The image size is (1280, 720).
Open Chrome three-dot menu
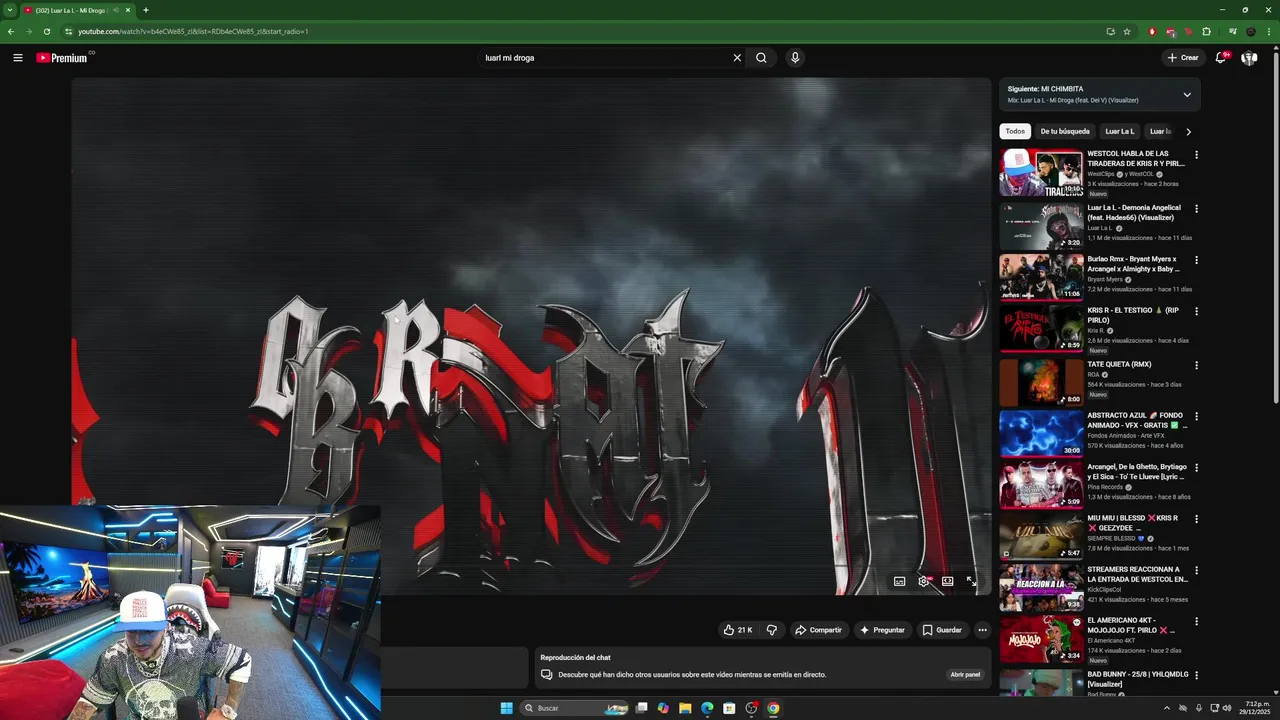click(x=1268, y=31)
